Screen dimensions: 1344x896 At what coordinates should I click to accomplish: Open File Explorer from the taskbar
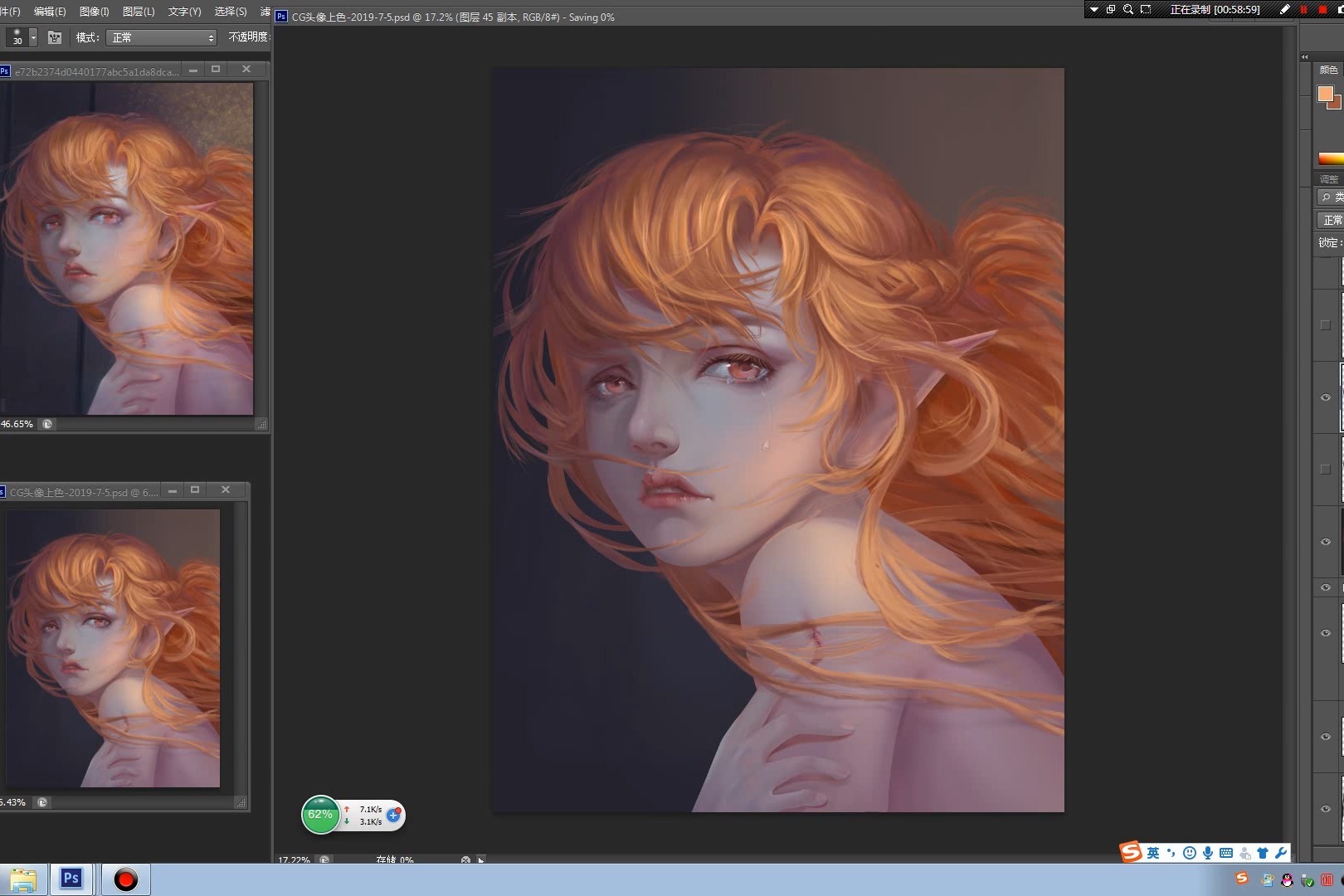click(x=23, y=880)
